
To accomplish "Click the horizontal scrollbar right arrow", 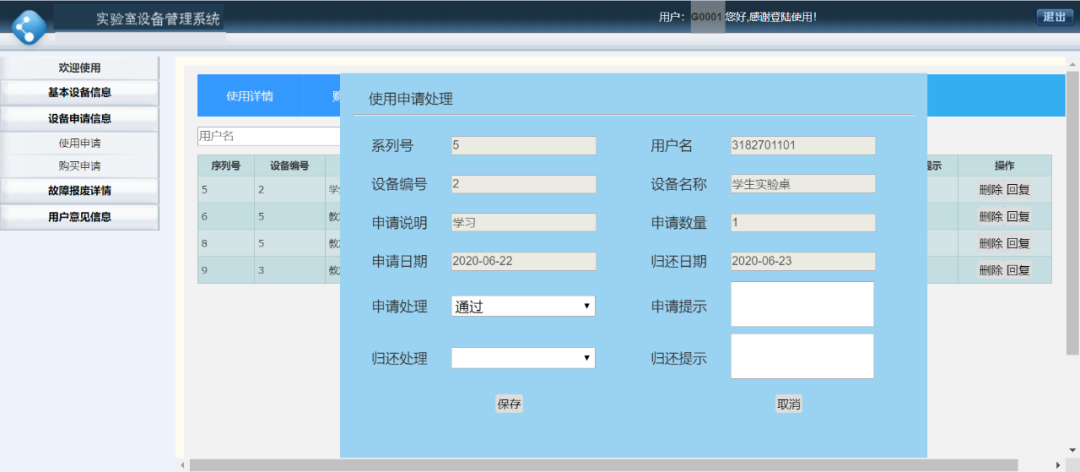I will (1059, 466).
